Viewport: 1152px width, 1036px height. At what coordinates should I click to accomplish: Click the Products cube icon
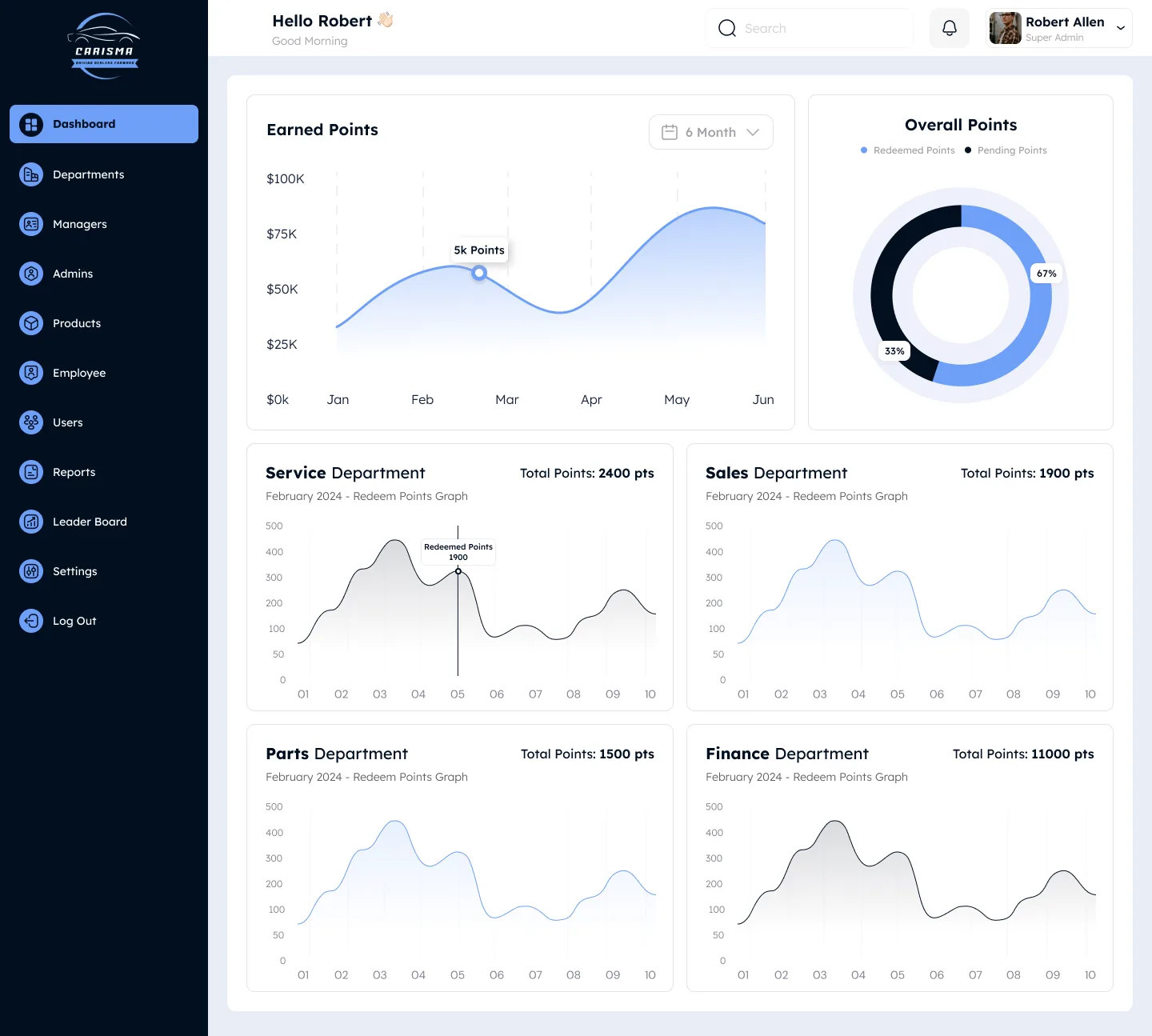(x=31, y=323)
